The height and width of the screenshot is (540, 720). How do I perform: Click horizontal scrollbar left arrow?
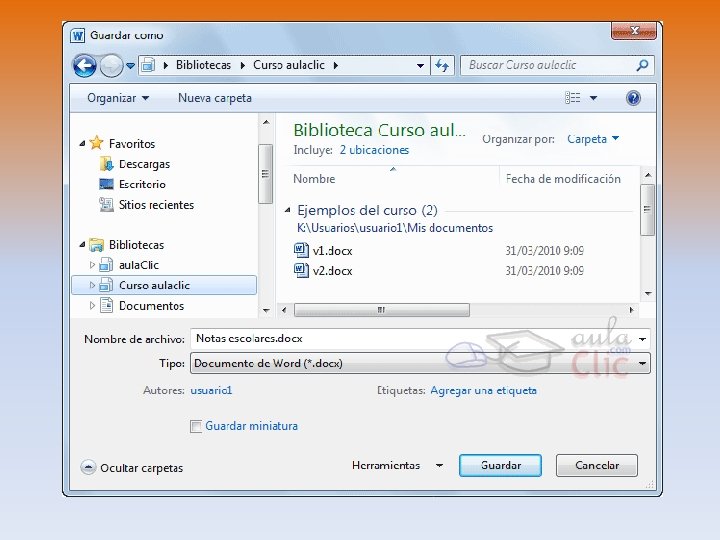point(284,310)
